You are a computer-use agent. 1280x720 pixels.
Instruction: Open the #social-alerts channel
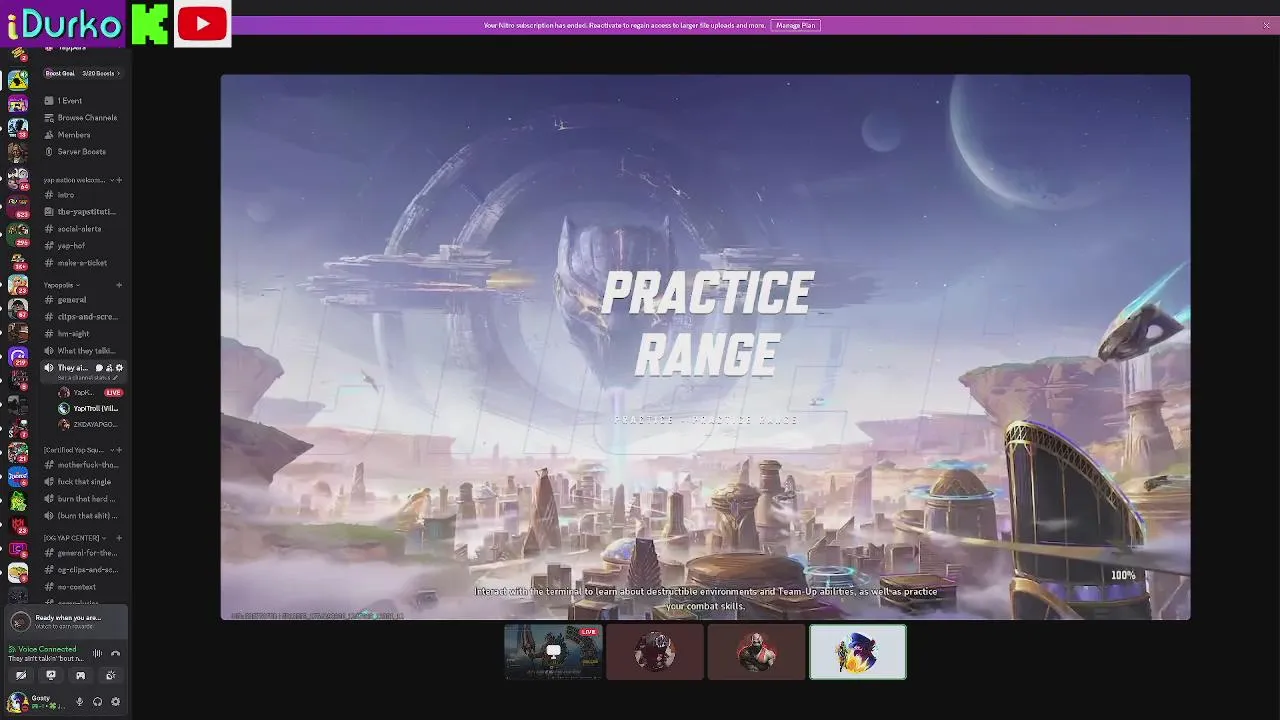(x=84, y=229)
